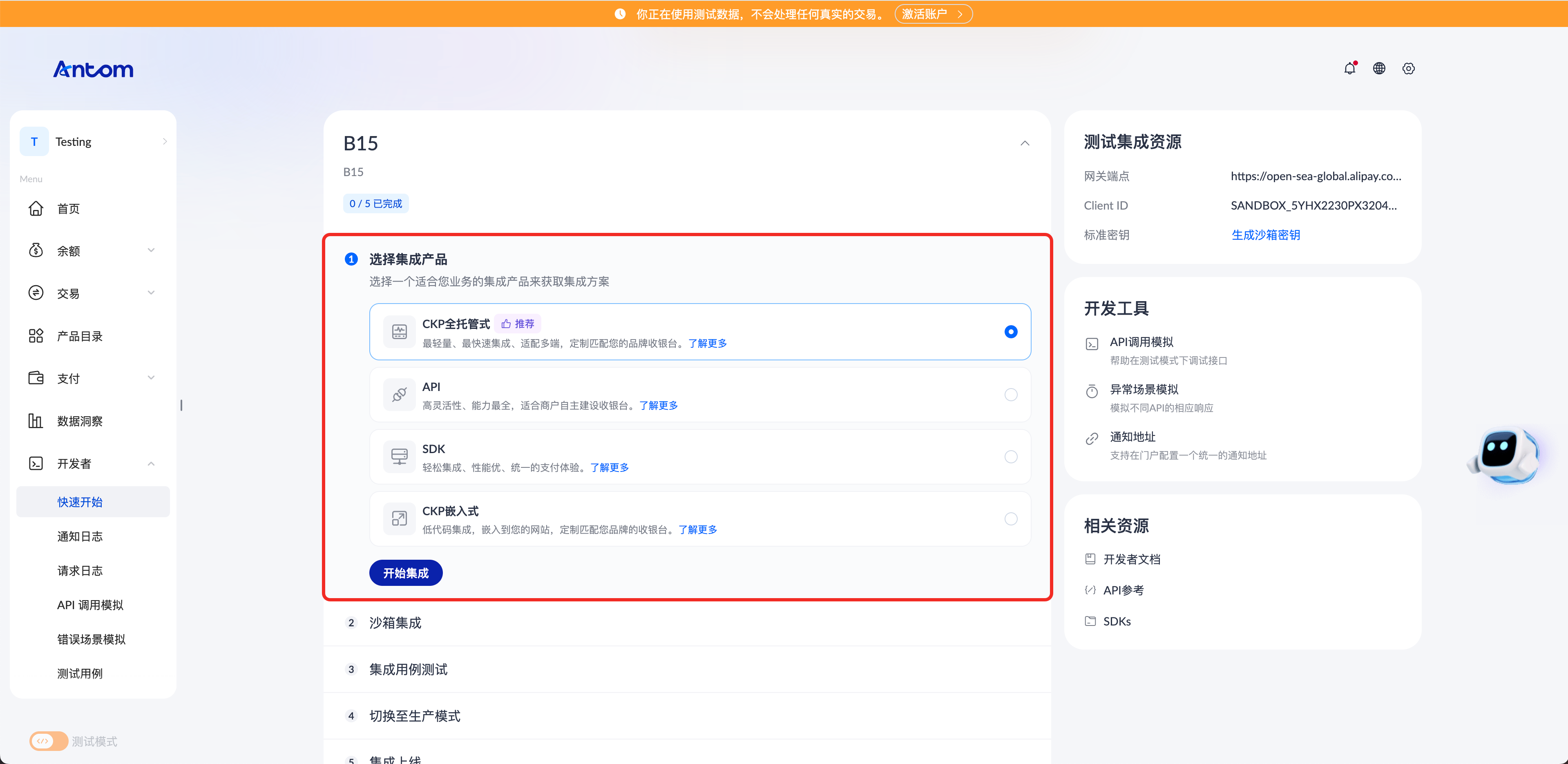Click the 0 / 5 已完成 progress badge
The image size is (1568, 764).
375,203
